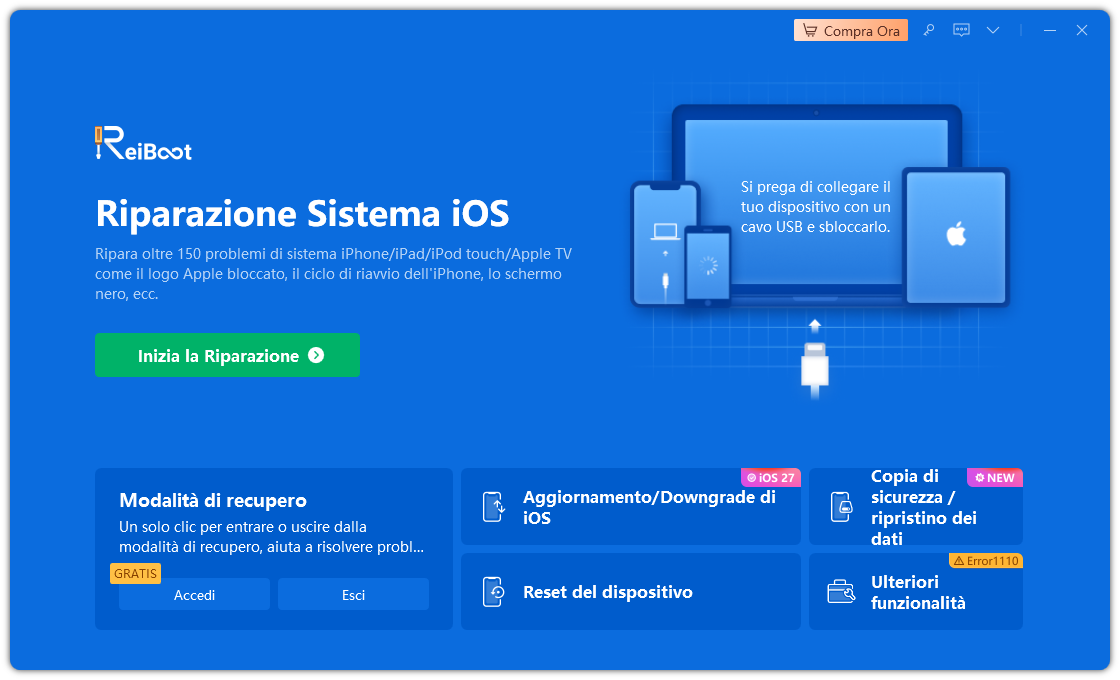Click the iPhone illustration with cable icon

pyautogui.click(x=665, y=244)
